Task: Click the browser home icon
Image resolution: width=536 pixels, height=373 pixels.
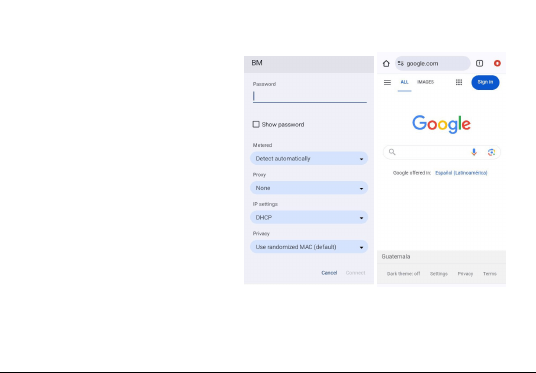Action: [x=386, y=63]
